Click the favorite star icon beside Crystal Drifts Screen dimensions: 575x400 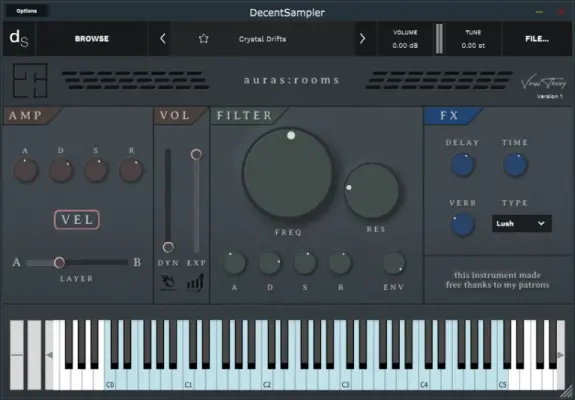204,39
